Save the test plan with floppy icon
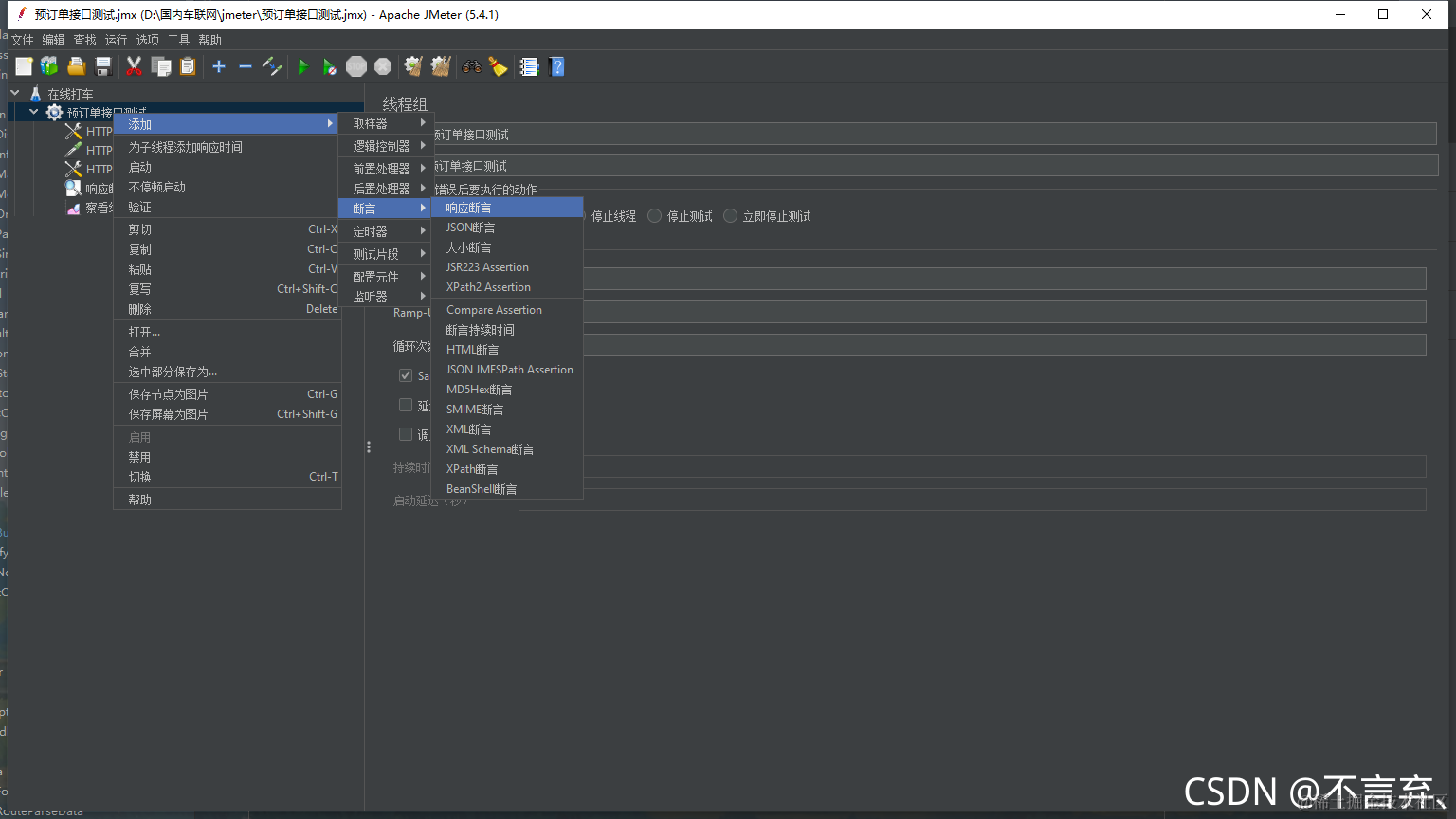The width and height of the screenshot is (1456, 819). (103, 66)
